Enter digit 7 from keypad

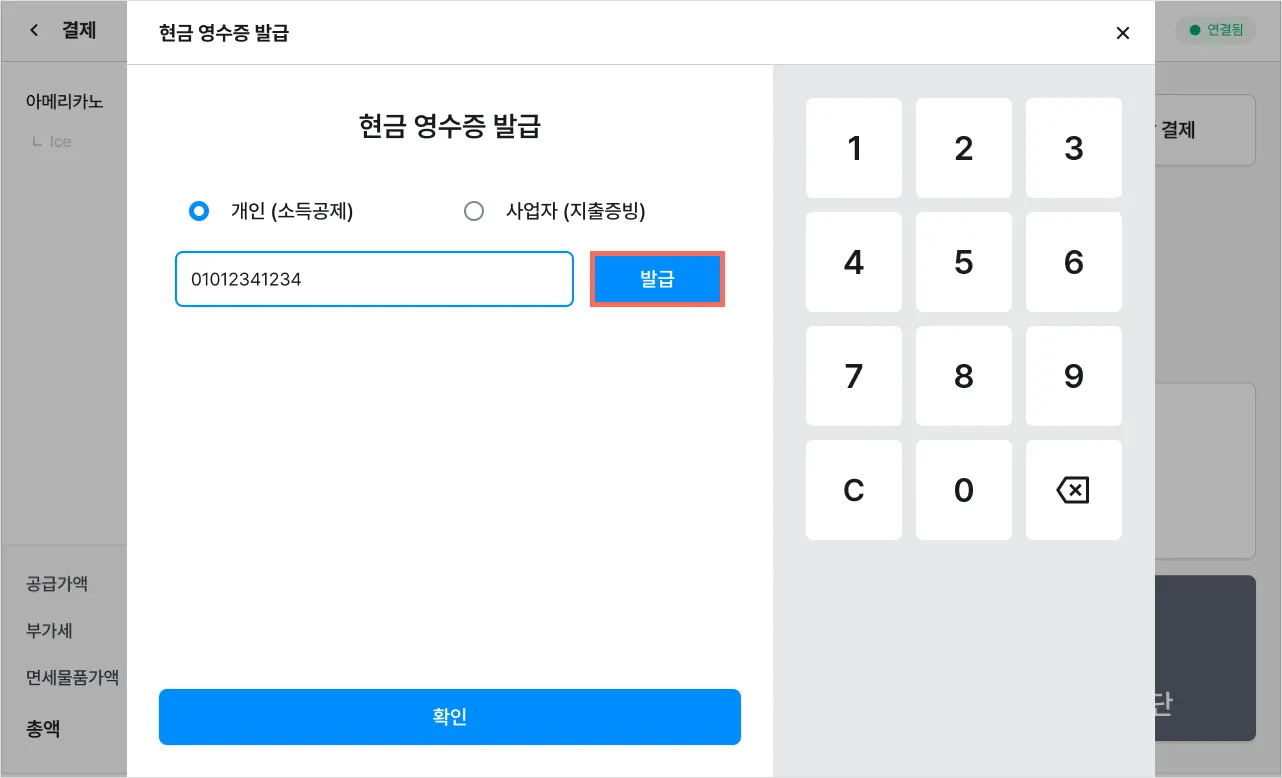(854, 376)
